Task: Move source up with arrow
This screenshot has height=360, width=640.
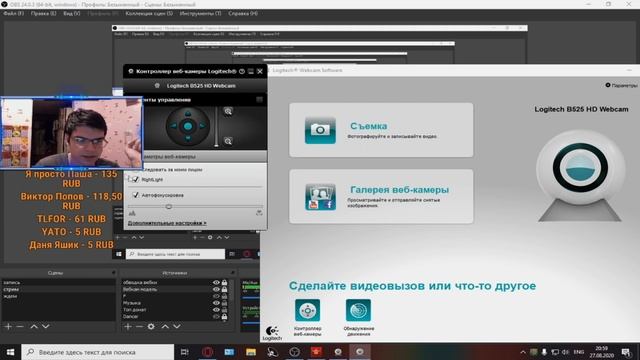Action: [x=165, y=327]
